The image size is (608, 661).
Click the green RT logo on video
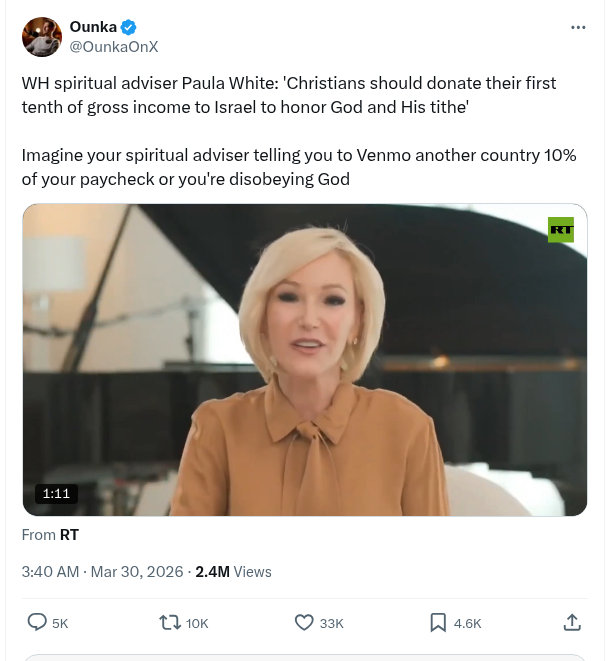tap(561, 230)
